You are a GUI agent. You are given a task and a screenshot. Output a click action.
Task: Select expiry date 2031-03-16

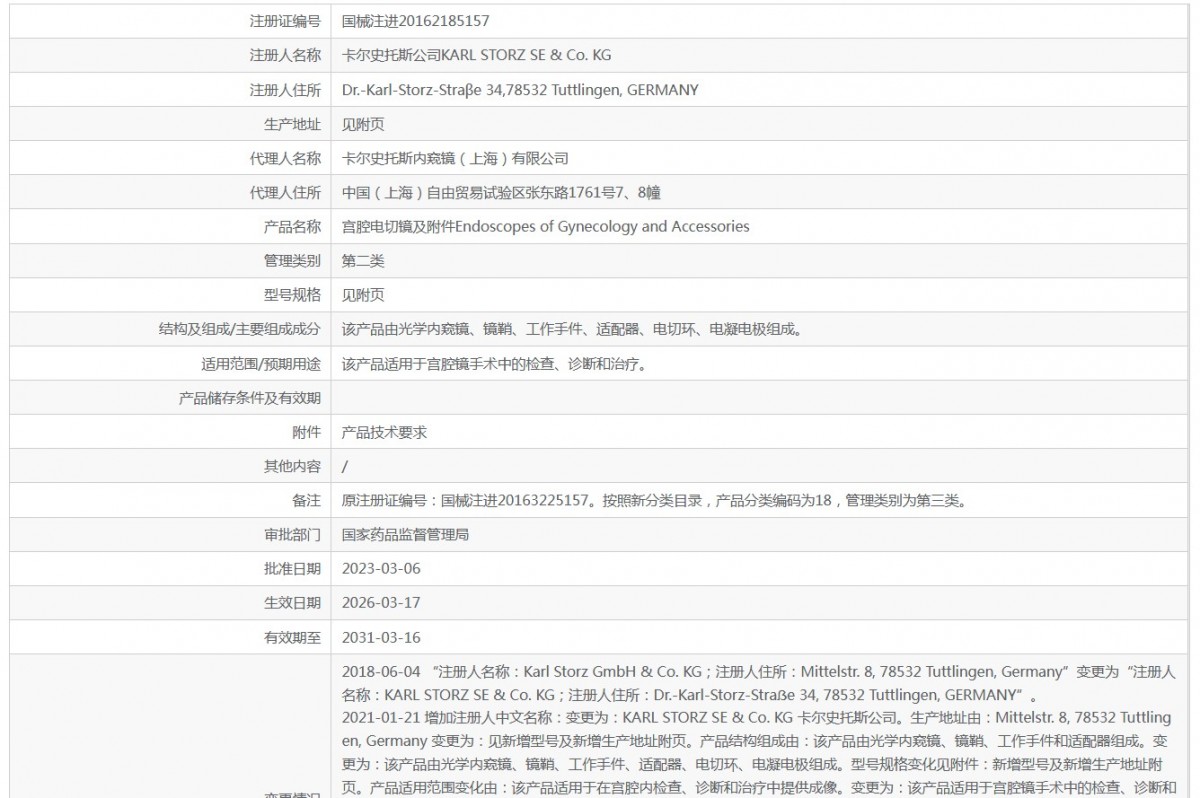(381, 637)
